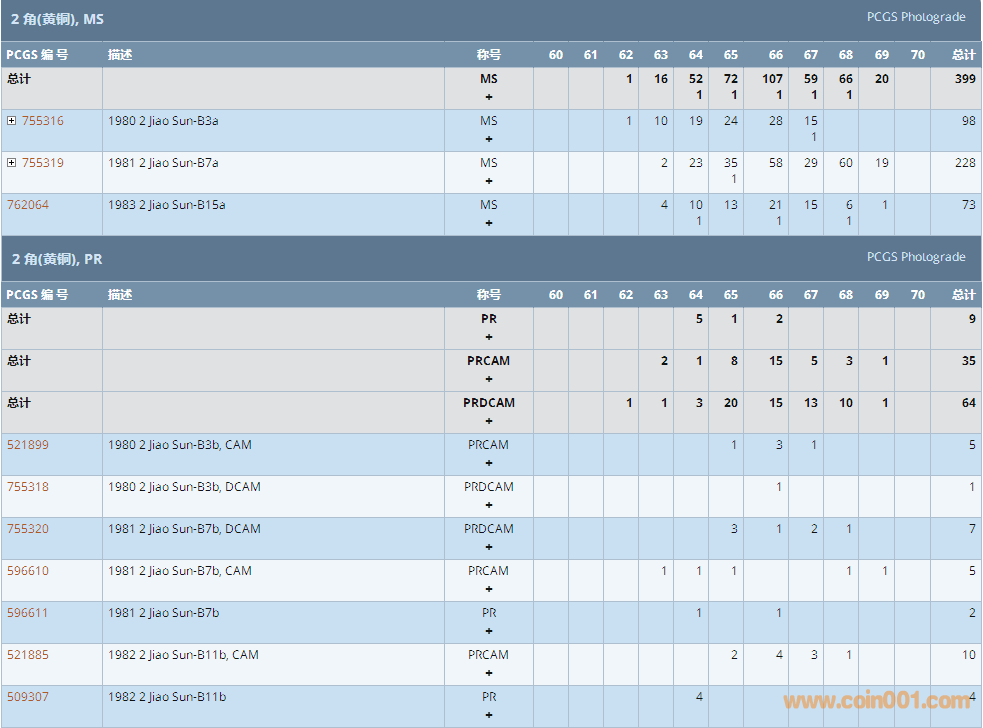Click plus sign under MS for 1983 Sun-B15a

tap(489, 223)
